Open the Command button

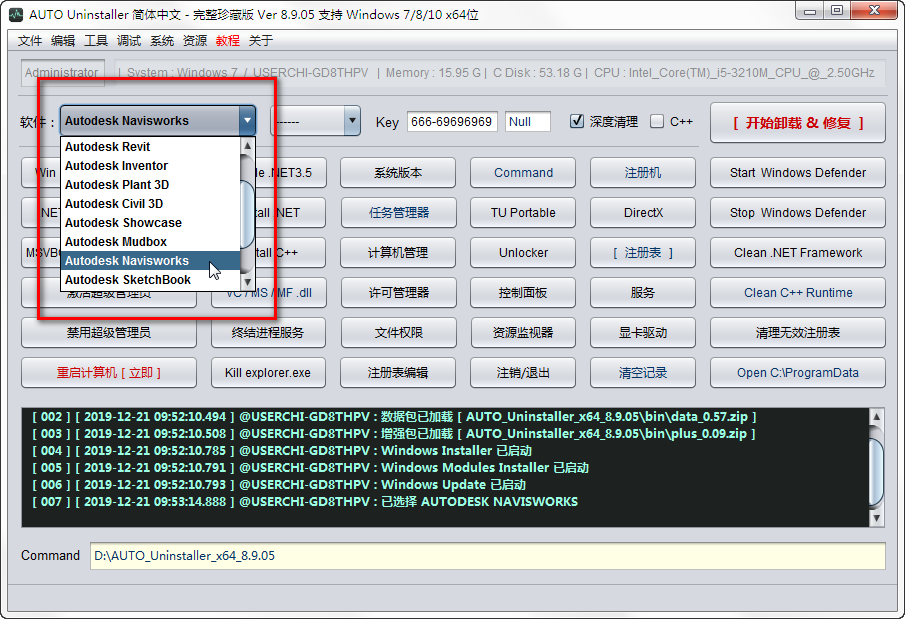coord(523,173)
